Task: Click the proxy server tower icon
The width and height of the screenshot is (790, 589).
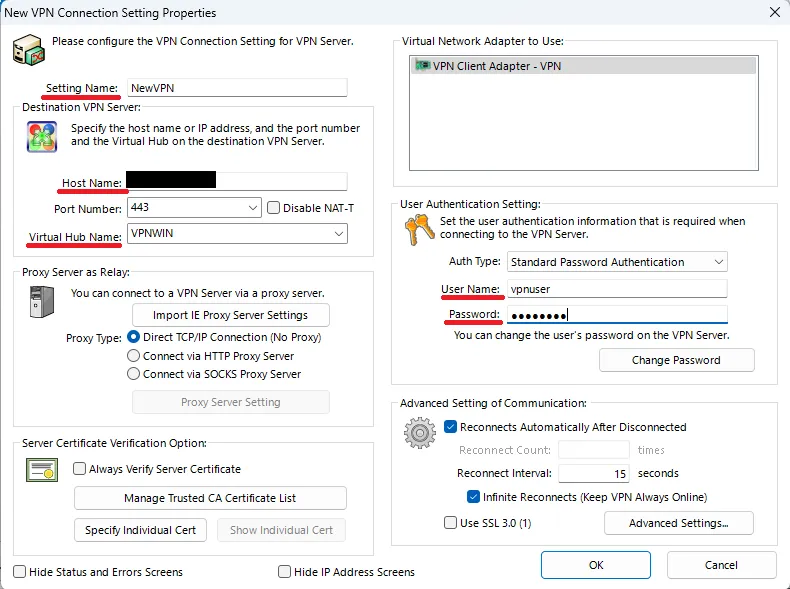Action: (x=42, y=302)
